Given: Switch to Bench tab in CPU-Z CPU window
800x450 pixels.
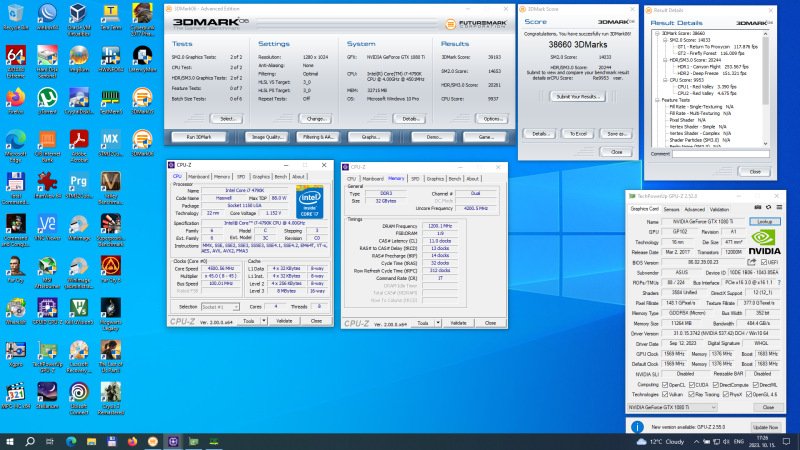Looking at the screenshot, I should click(x=281, y=177).
